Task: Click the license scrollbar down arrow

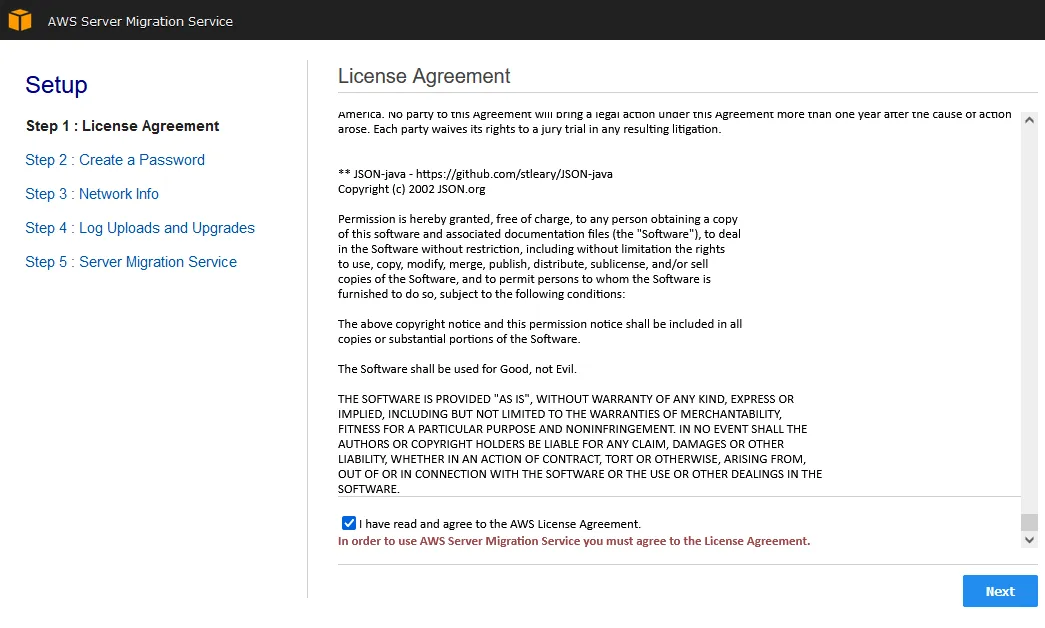Action: (1029, 540)
